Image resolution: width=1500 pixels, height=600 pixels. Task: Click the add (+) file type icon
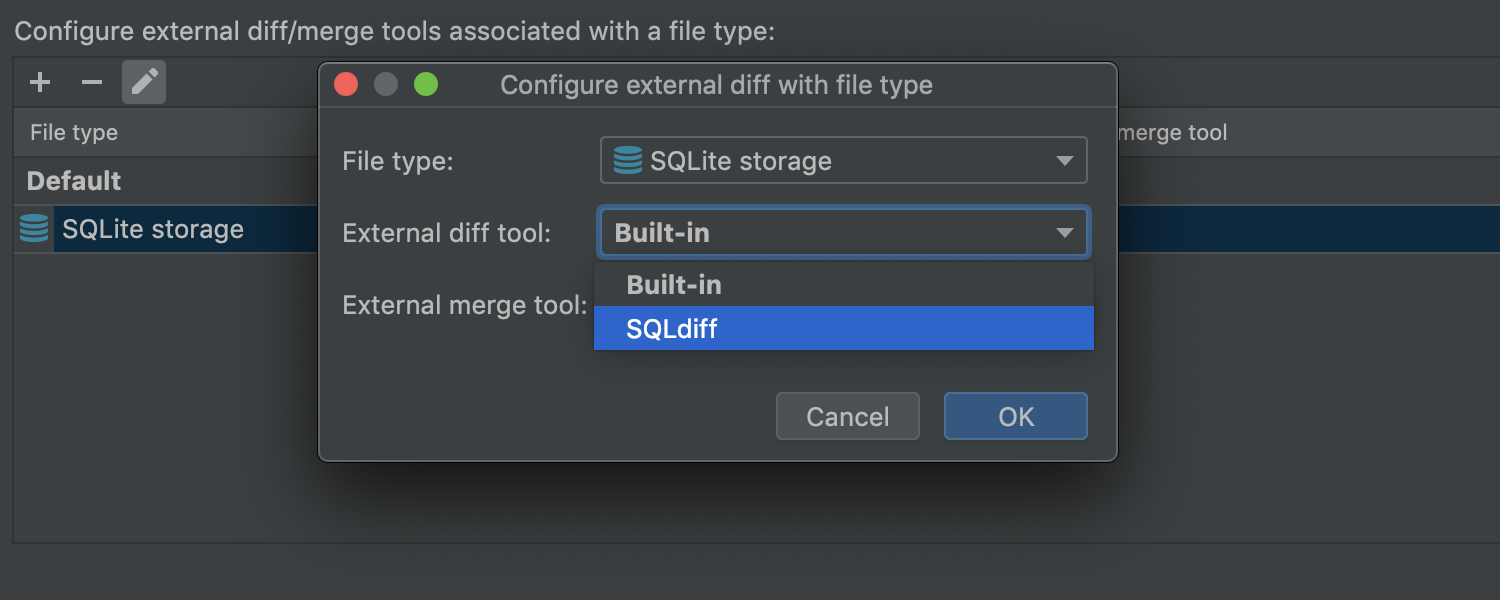click(40, 82)
